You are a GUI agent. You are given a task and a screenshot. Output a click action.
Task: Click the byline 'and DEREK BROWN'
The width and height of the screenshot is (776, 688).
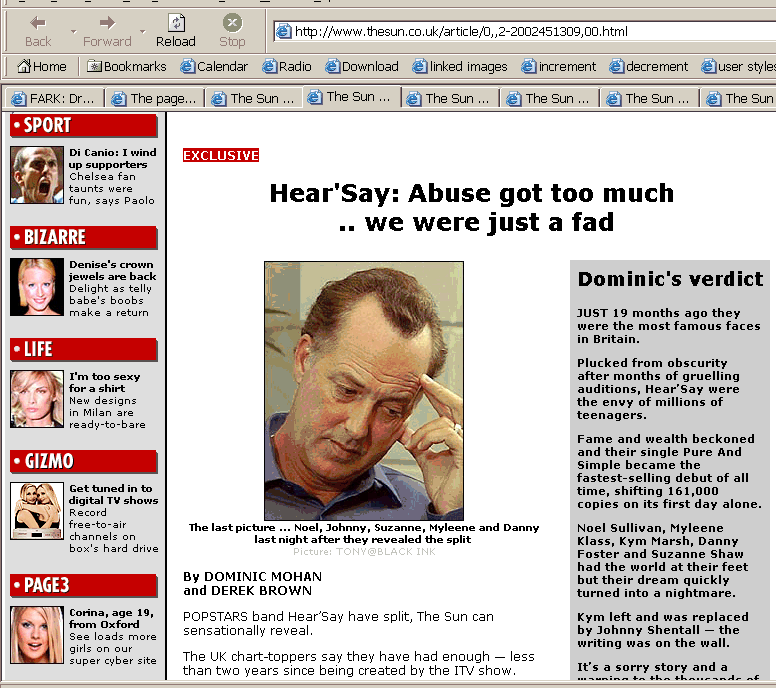click(247, 590)
